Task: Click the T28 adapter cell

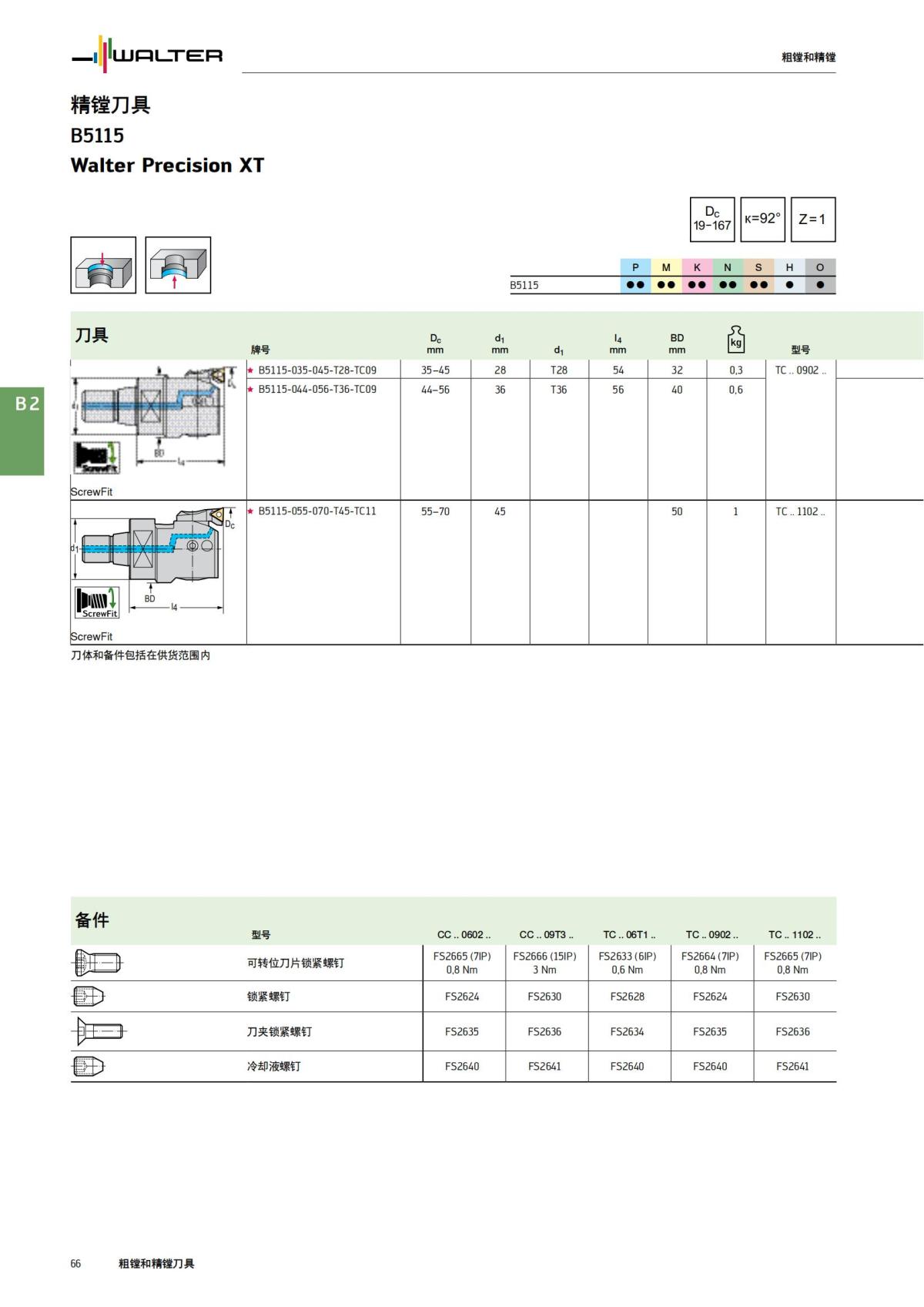Action: 559,370
